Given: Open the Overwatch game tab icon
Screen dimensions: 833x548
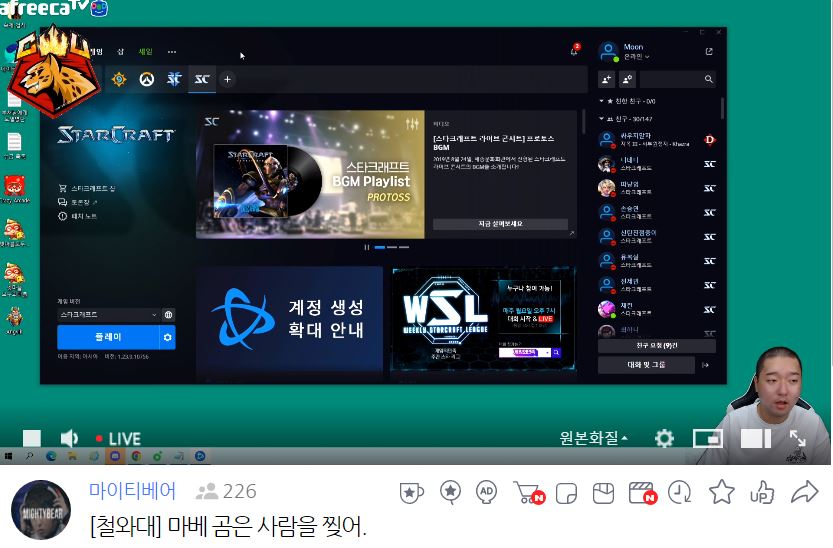Looking at the screenshot, I should click(147, 80).
